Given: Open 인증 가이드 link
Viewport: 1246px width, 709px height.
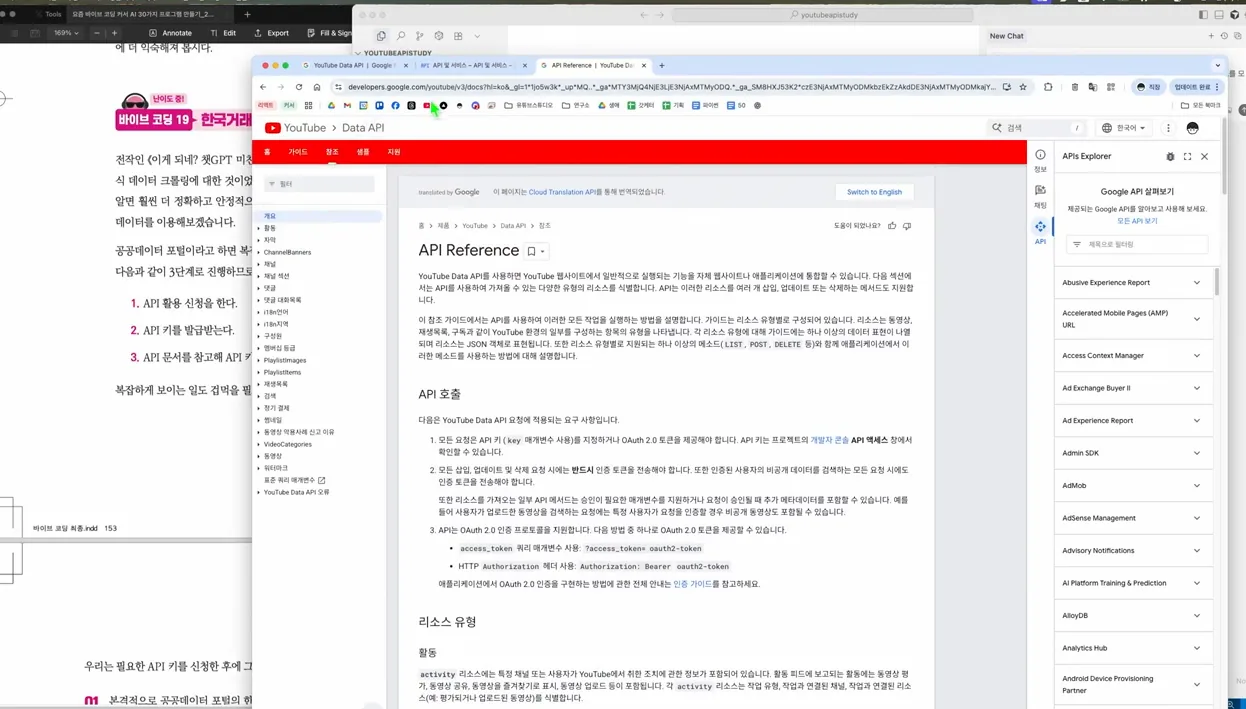Looking at the screenshot, I should [692, 584].
